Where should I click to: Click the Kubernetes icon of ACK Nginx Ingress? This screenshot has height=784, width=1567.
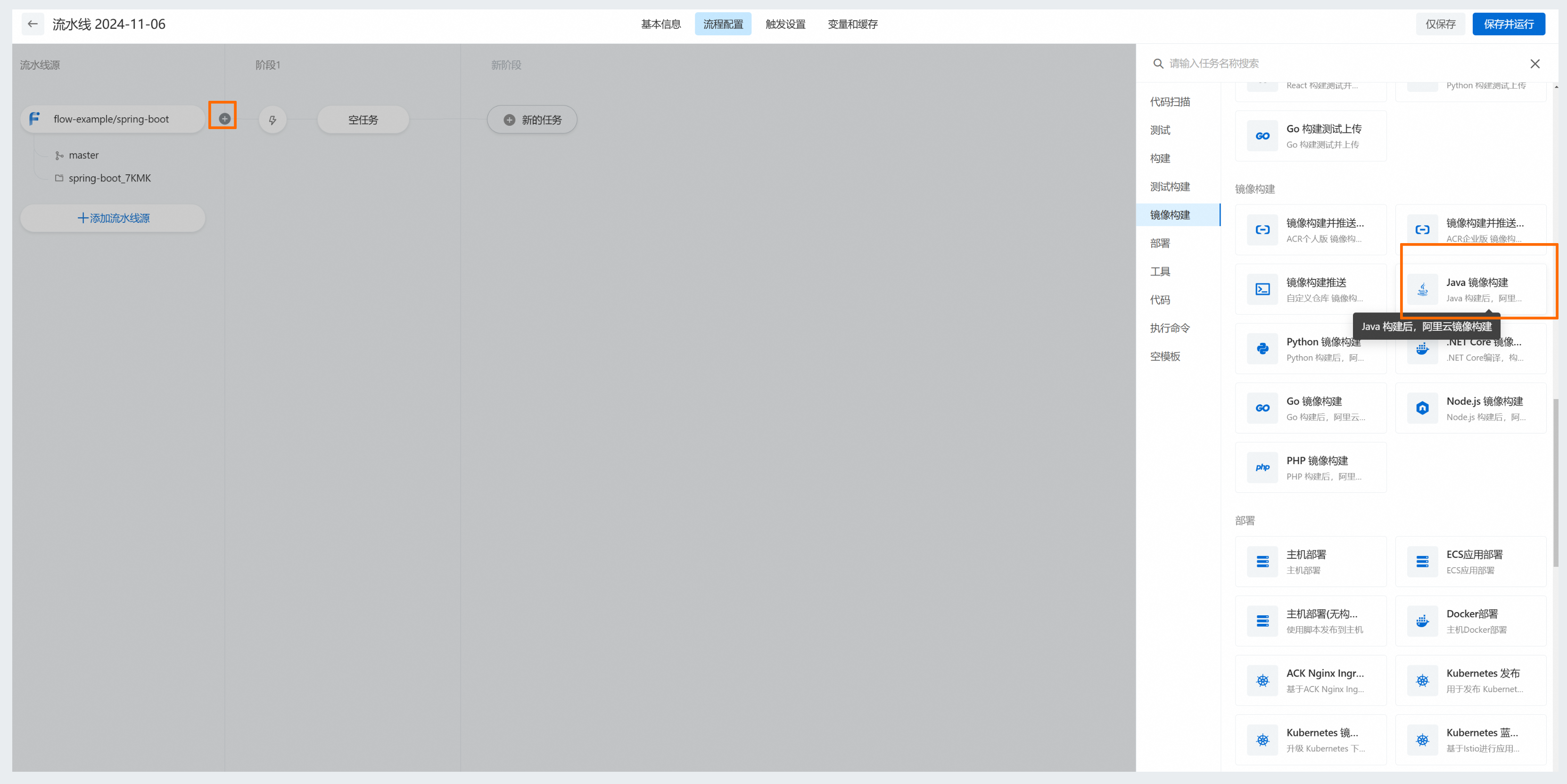(x=1262, y=681)
